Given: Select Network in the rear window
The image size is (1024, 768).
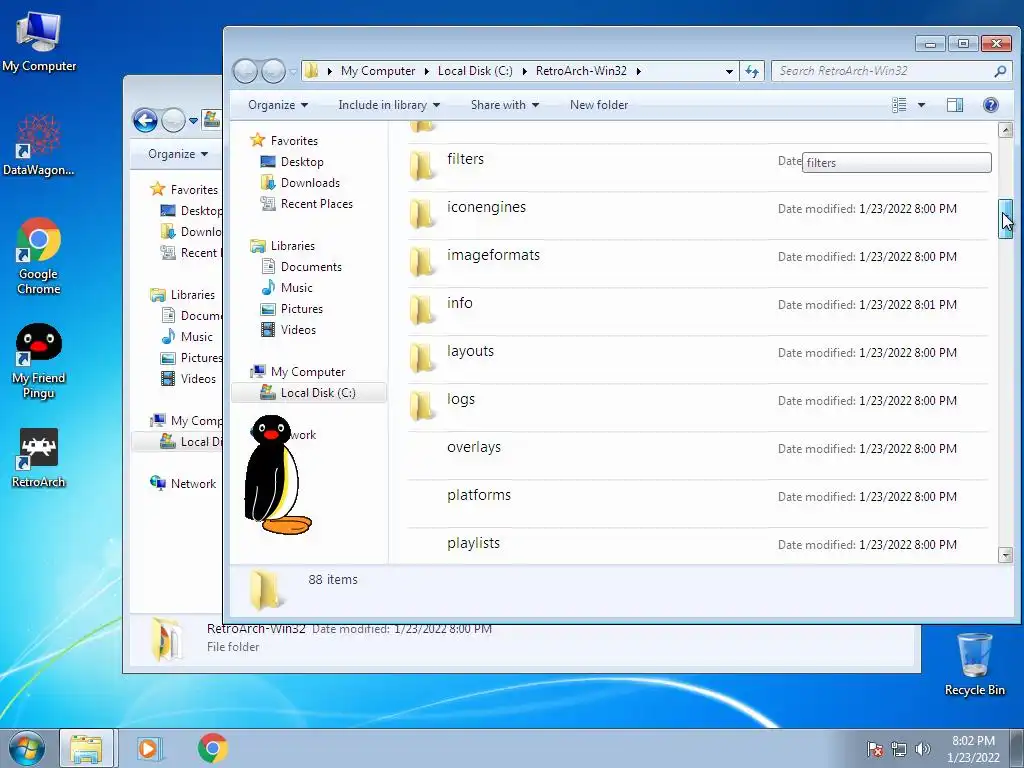Looking at the screenshot, I should tap(193, 484).
